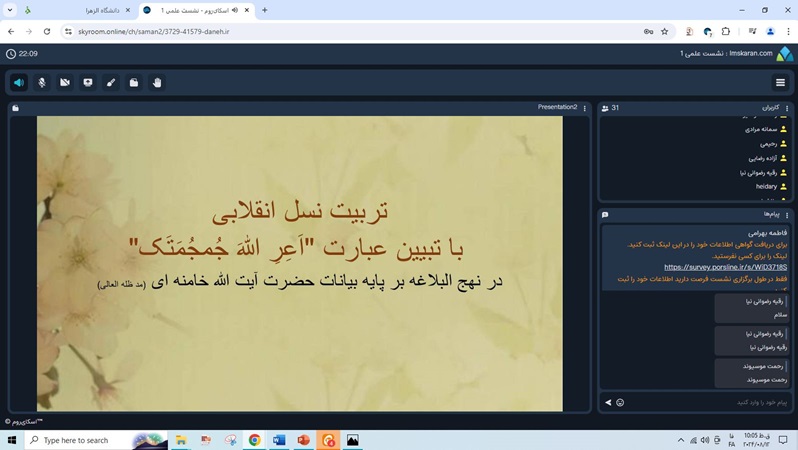Click the message input field

[x=707, y=402]
